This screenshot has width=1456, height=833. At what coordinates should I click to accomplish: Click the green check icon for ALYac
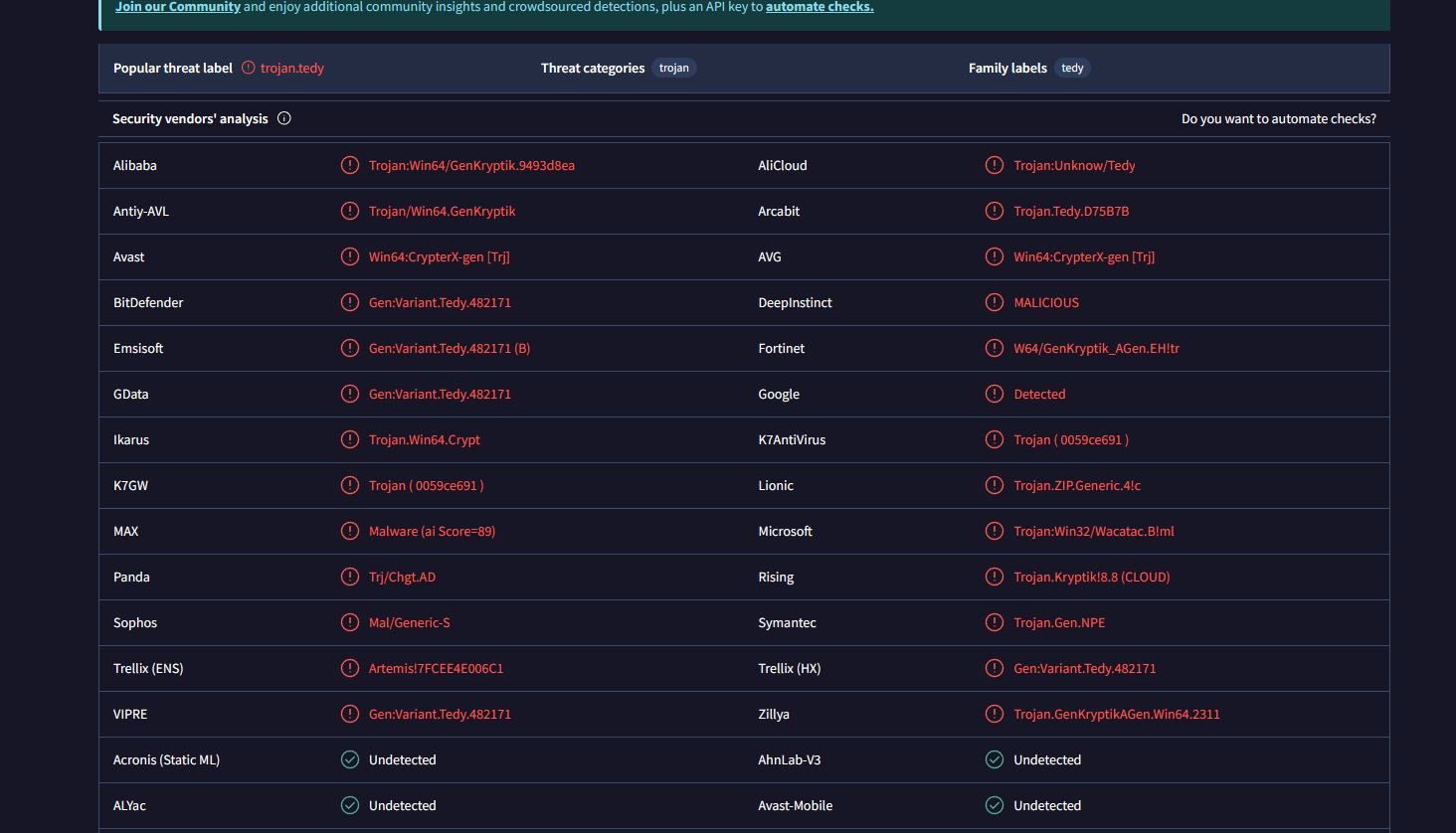pos(350,805)
